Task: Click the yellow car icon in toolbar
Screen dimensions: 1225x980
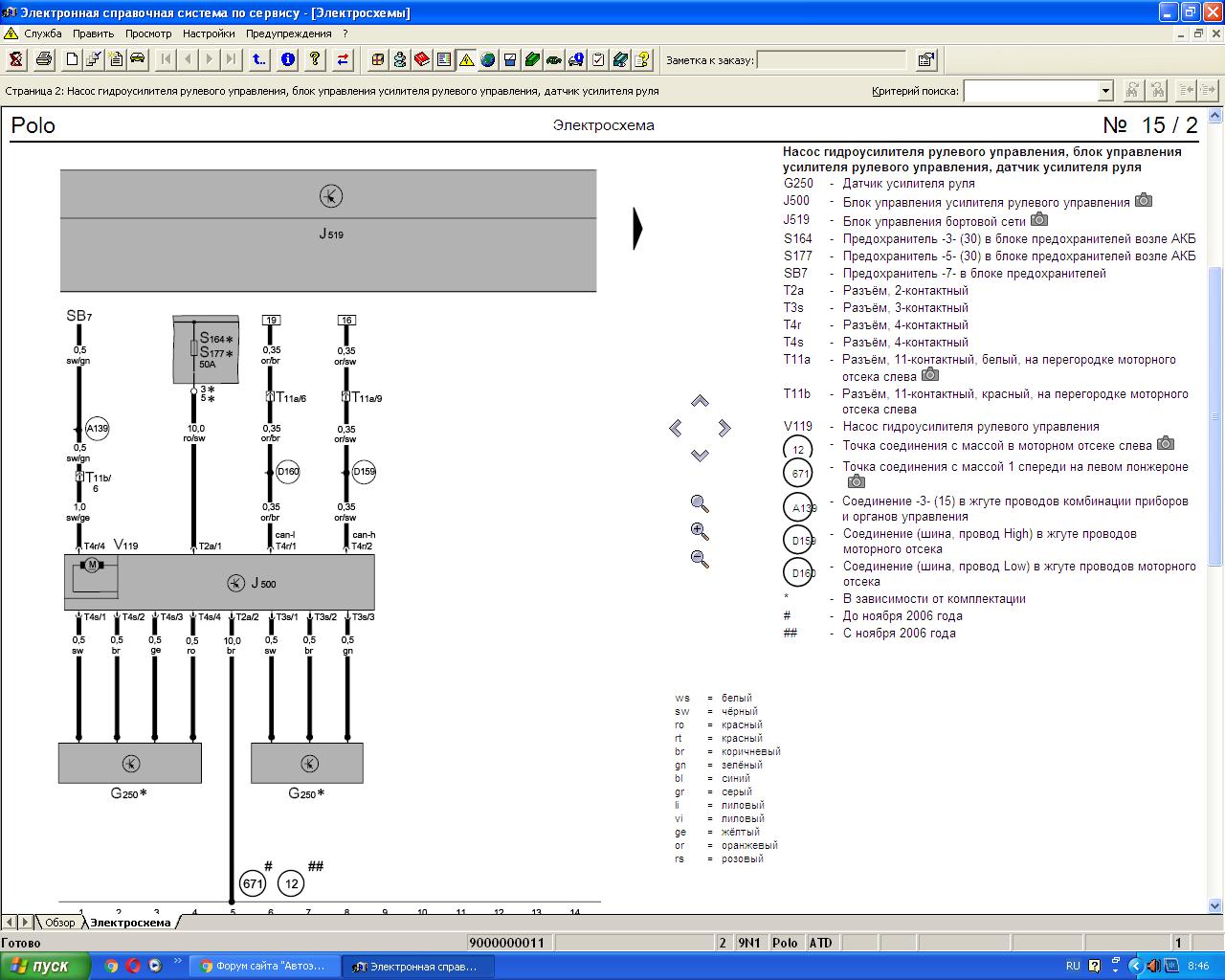Action: [138, 60]
